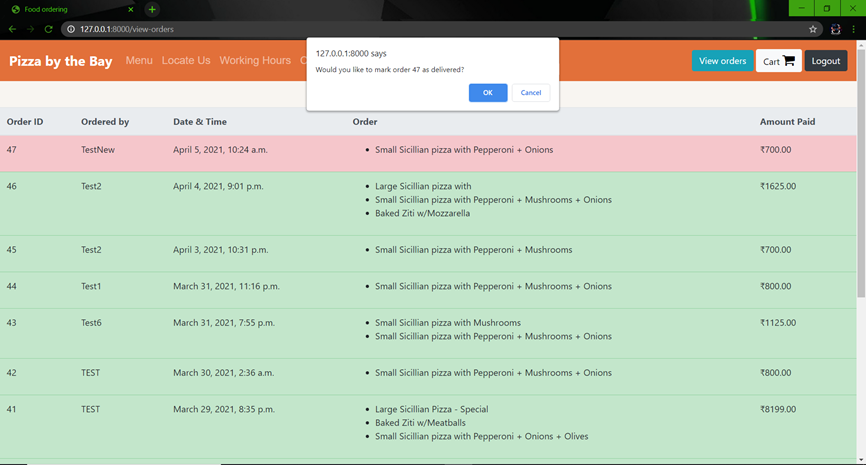The height and width of the screenshot is (465, 866).
Task: Click the Pizza by the Bay logo
Action: click(x=61, y=61)
